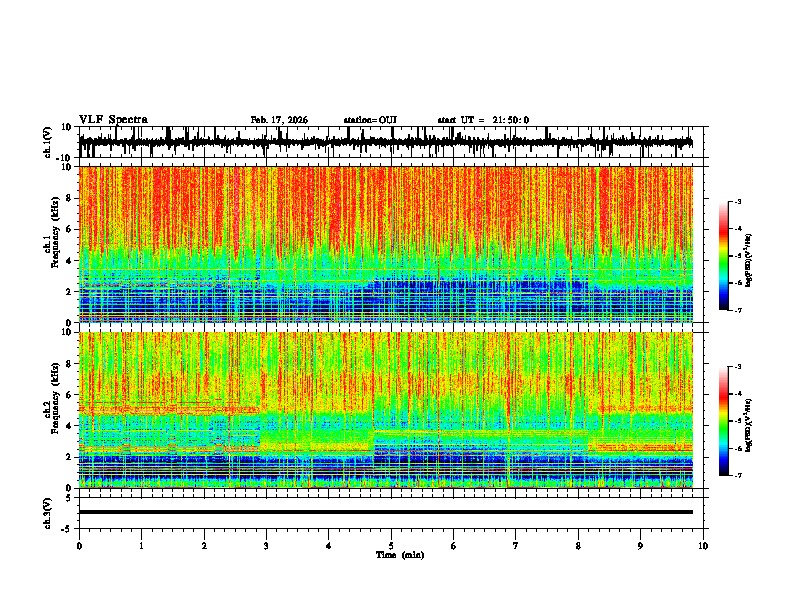Click the ch.3(V) axis label
792x612 pixels.
coord(47,513)
